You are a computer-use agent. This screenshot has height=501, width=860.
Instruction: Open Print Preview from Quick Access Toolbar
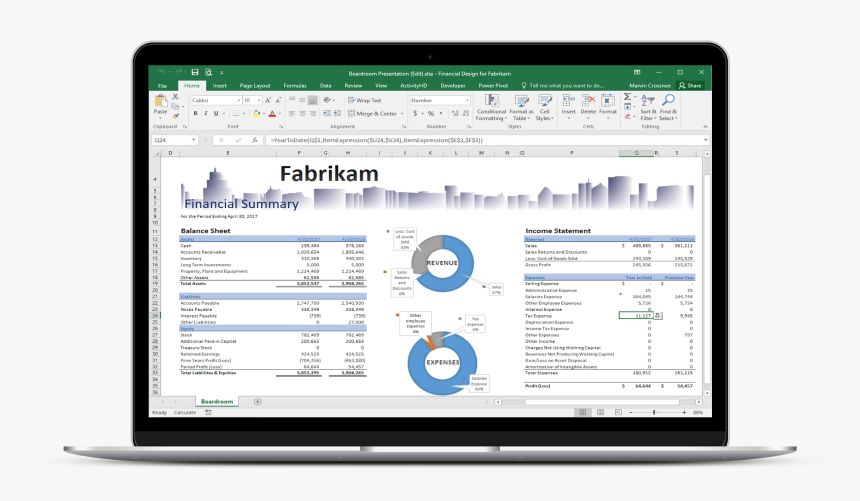(x=208, y=72)
